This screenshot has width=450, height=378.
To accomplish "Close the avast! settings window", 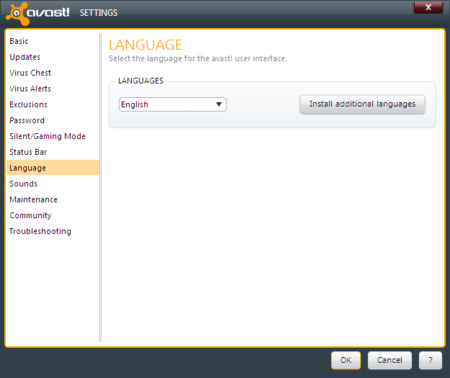I will 428,7.
